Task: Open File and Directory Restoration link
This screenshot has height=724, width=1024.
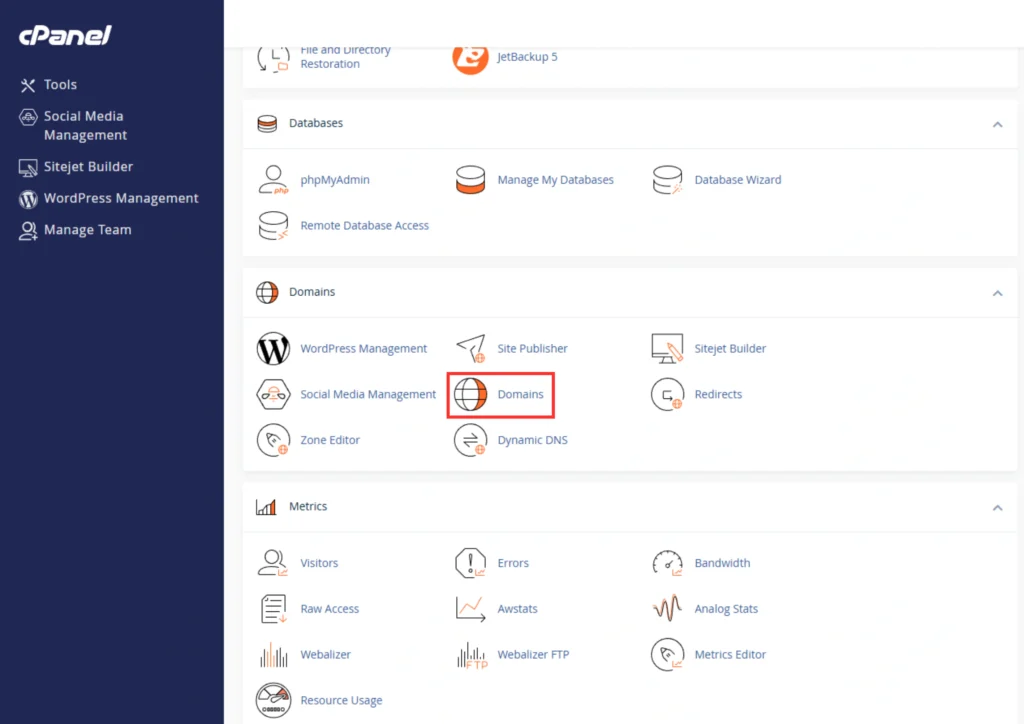Action: click(345, 57)
